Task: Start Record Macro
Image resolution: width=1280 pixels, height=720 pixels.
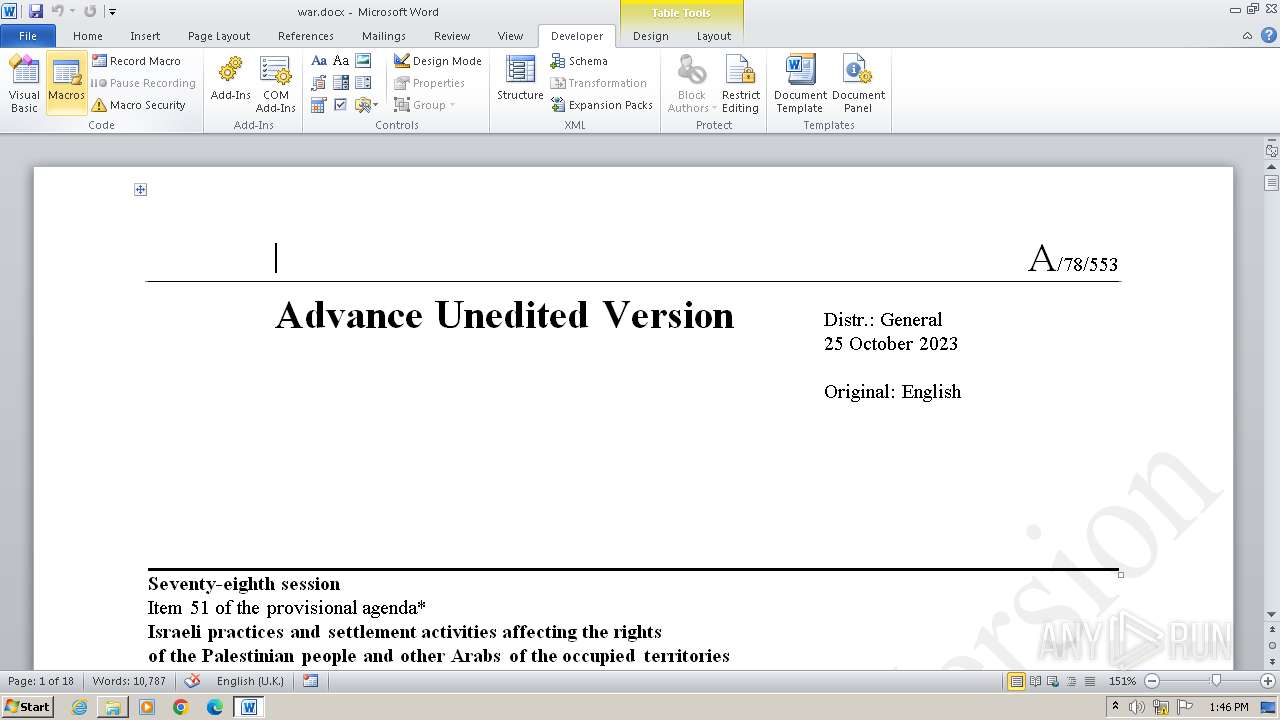Action: point(136,61)
